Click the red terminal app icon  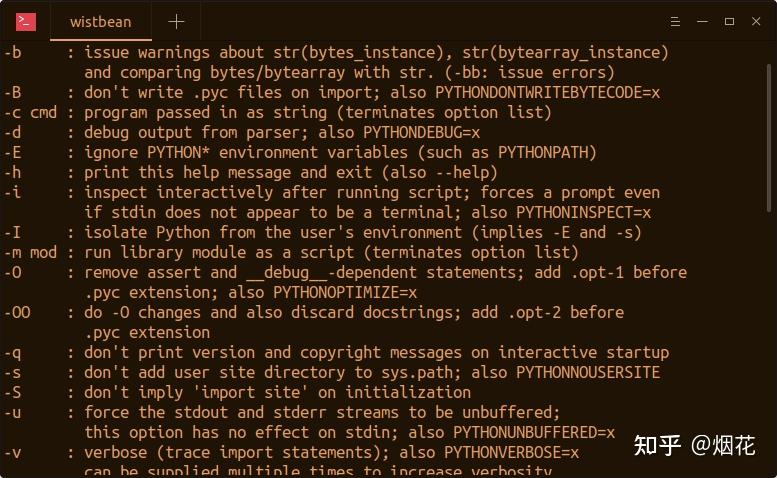pos(26,22)
